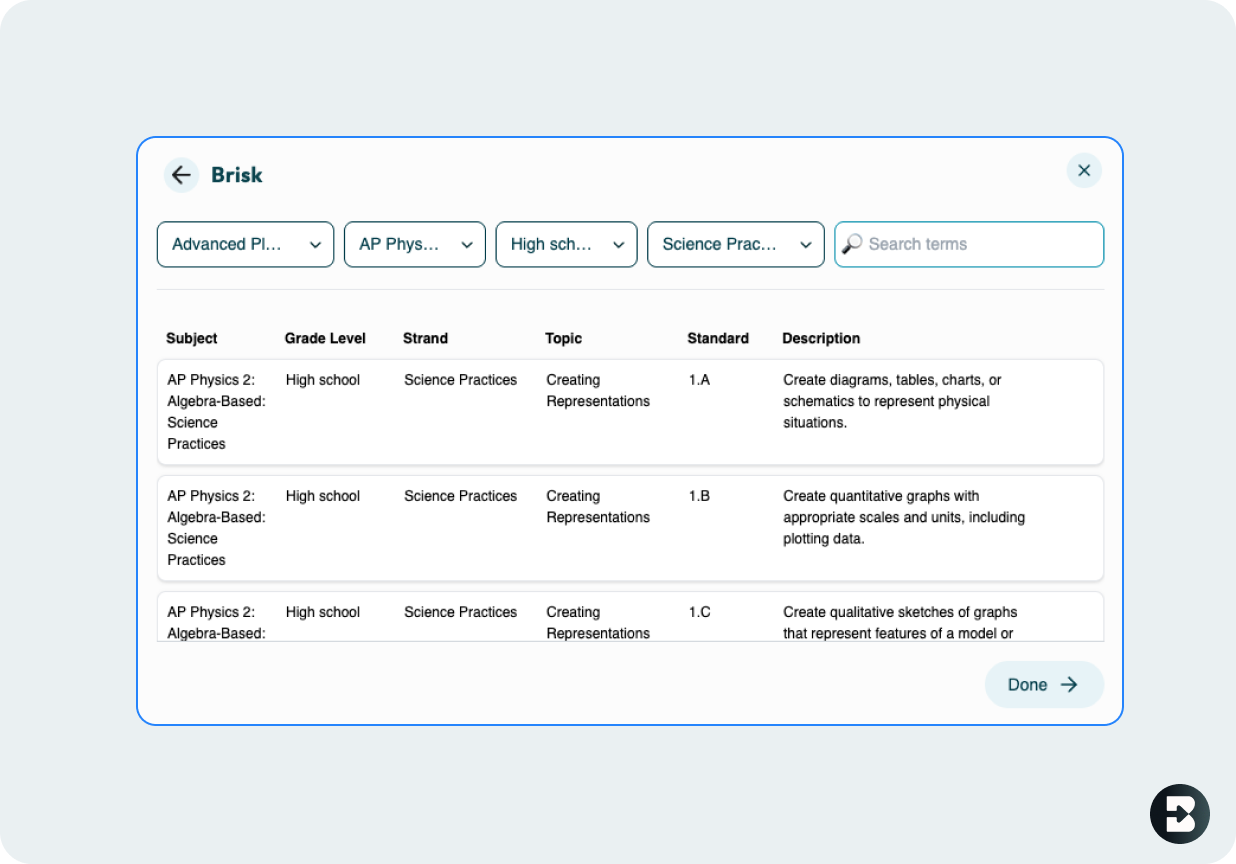1236x864 pixels.
Task: Click the Description column header
Action: click(821, 338)
